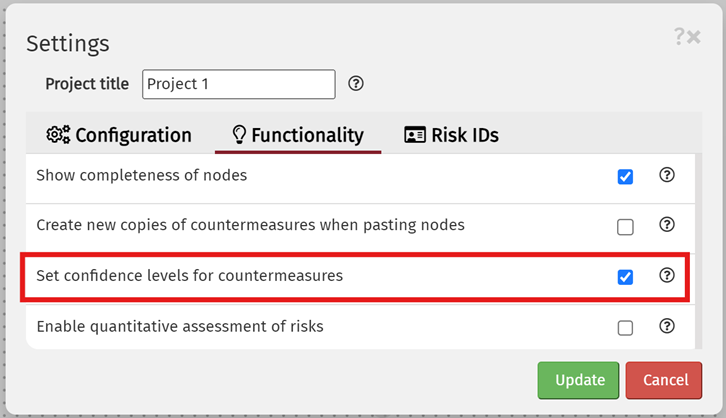Image resolution: width=726 pixels, height=418 pixels.
Task: Click help icon for quantitative assessment row
Action: pos(667,326)
